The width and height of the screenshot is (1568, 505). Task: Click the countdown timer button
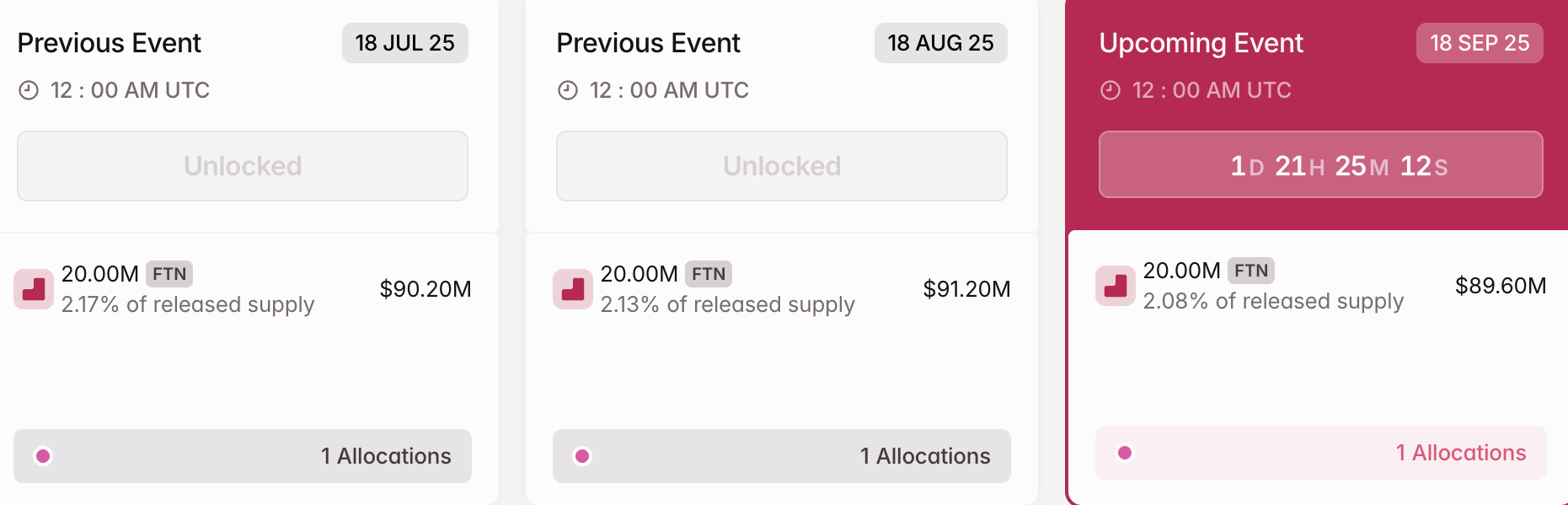(x=1321, y=164)
